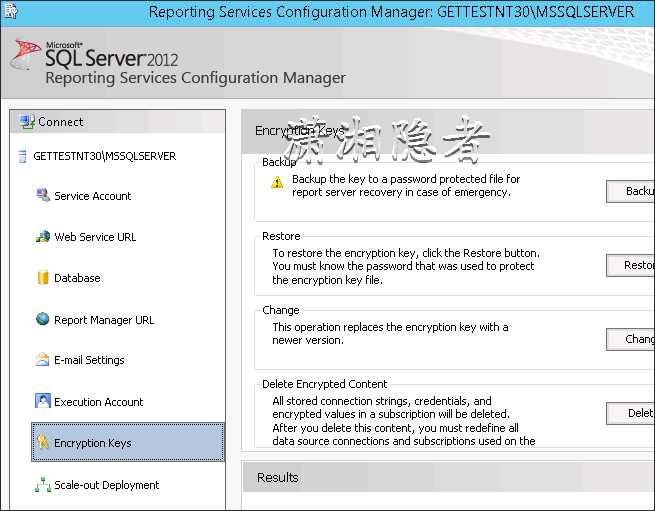
Task: Switch to the E-mail Settings page
Action: tap(89, 360)
